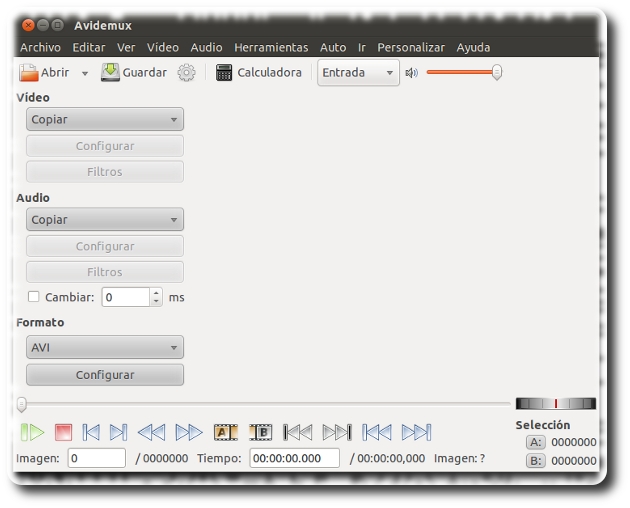Click Filtros under Audio section

point(105,272)
